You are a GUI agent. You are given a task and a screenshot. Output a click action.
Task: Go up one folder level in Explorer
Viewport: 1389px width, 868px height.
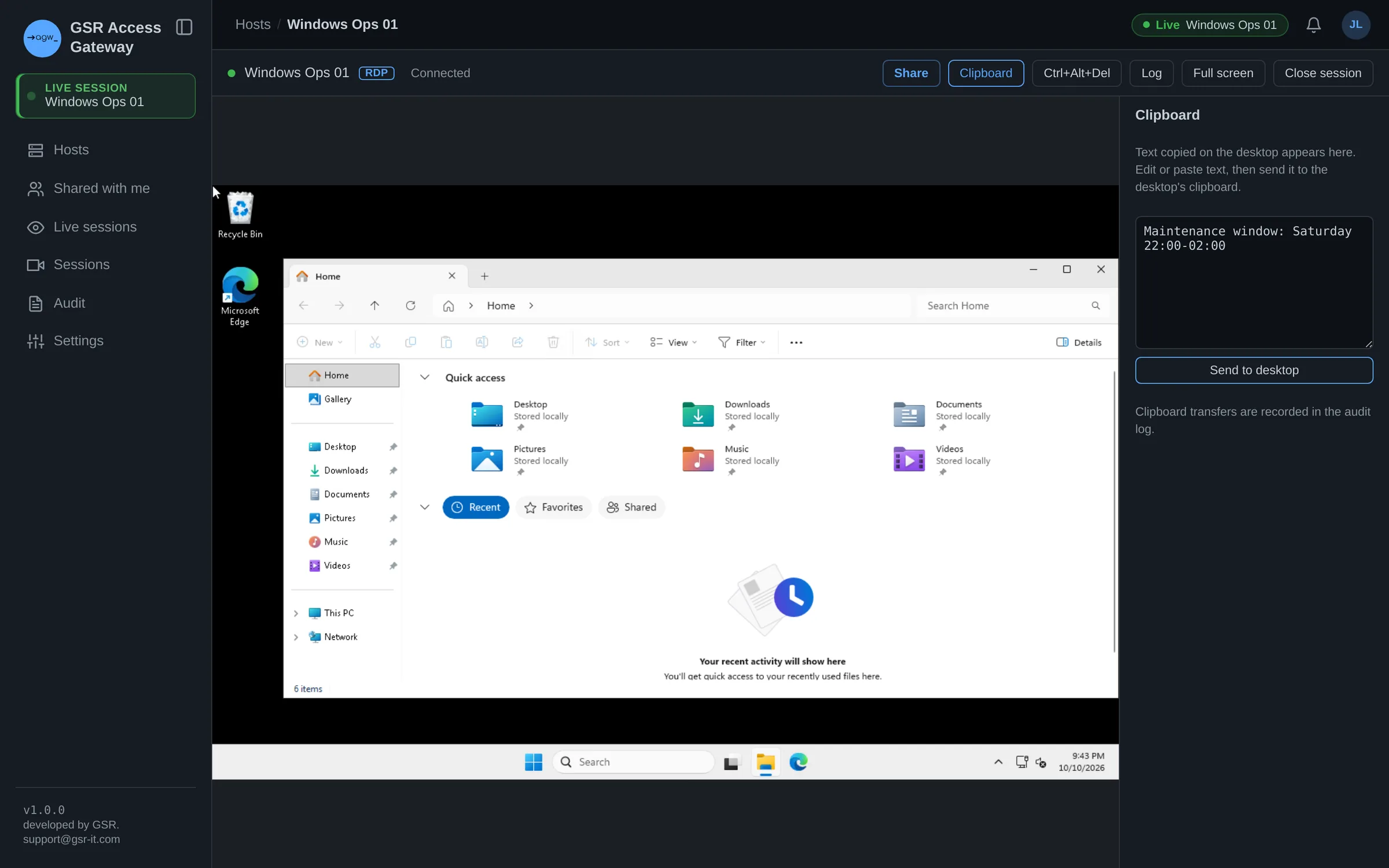click(x=374, y=306)
